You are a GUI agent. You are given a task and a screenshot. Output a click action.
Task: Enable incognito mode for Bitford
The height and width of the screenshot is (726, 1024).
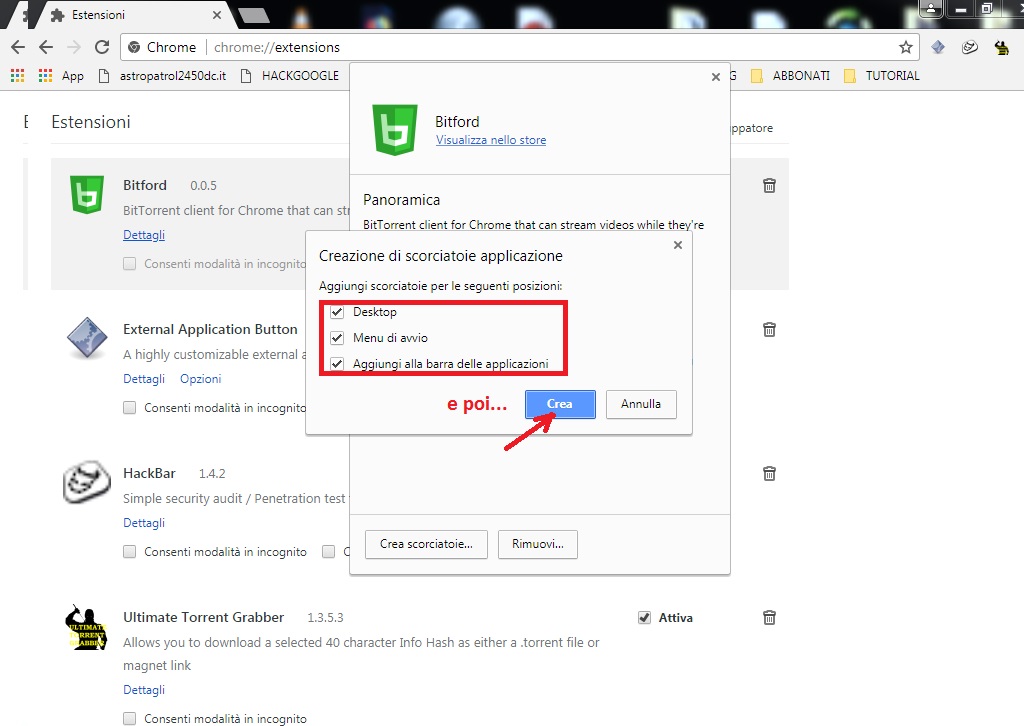[129, 264]
